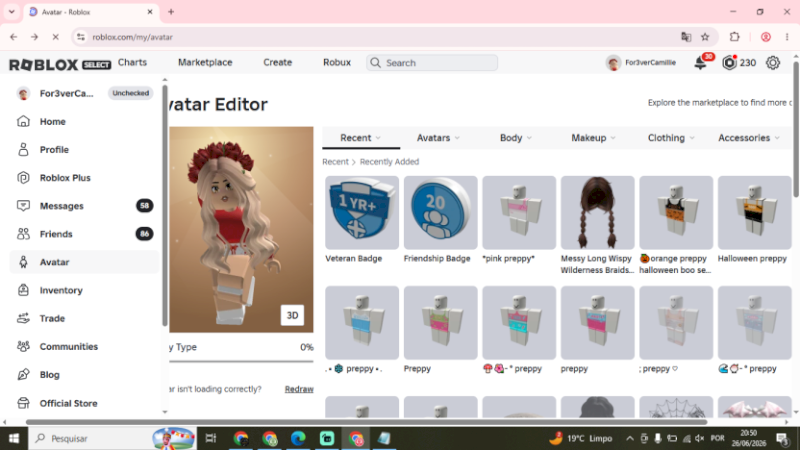Open Microsoft Edge from the taskbar

pos(298,438)
